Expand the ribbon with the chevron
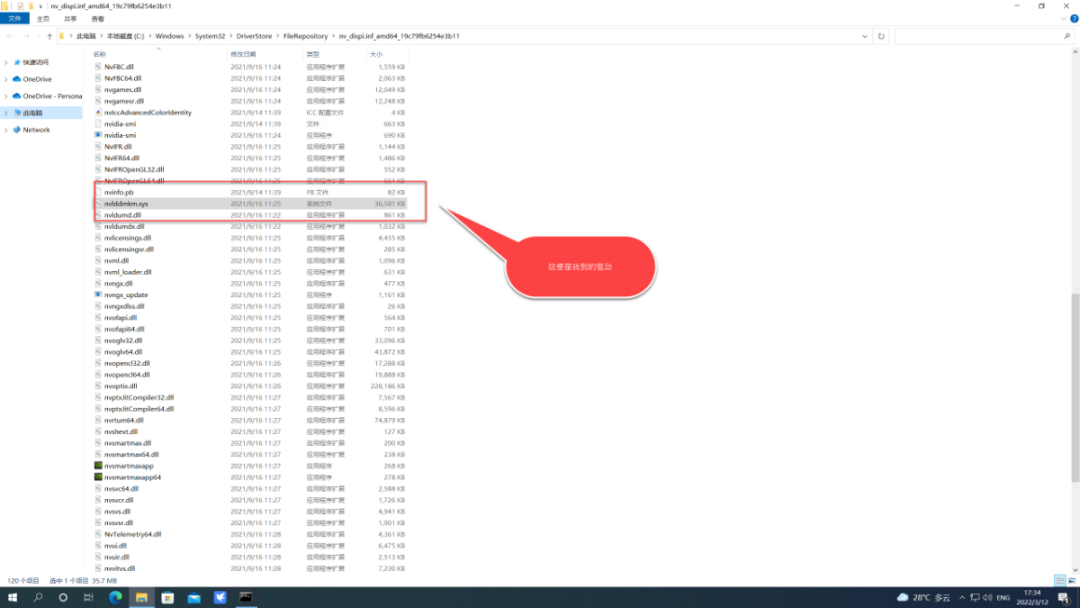1080x608 pixels. 1063,19
